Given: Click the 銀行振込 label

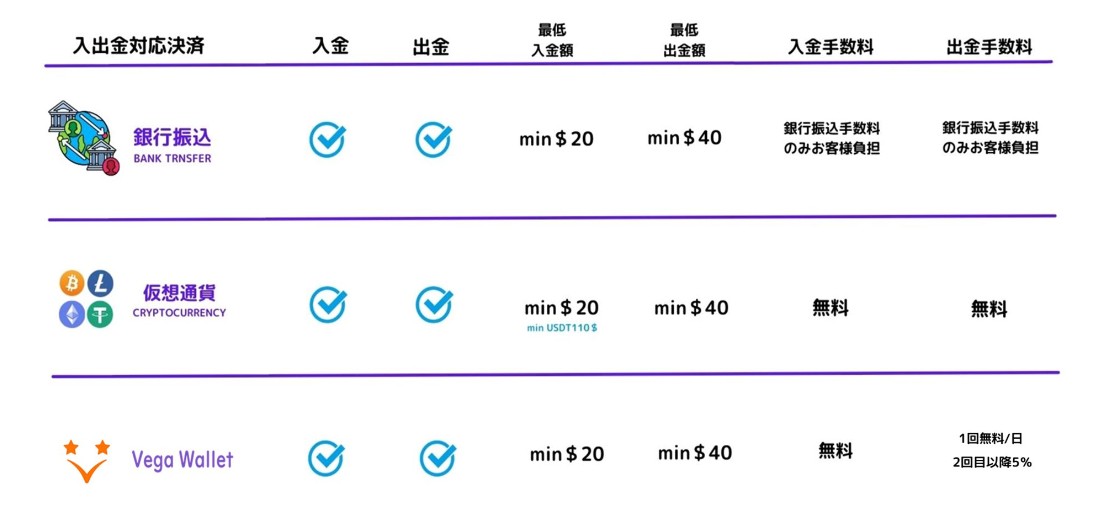Looking at the screenshot, I should click(172, 137).
